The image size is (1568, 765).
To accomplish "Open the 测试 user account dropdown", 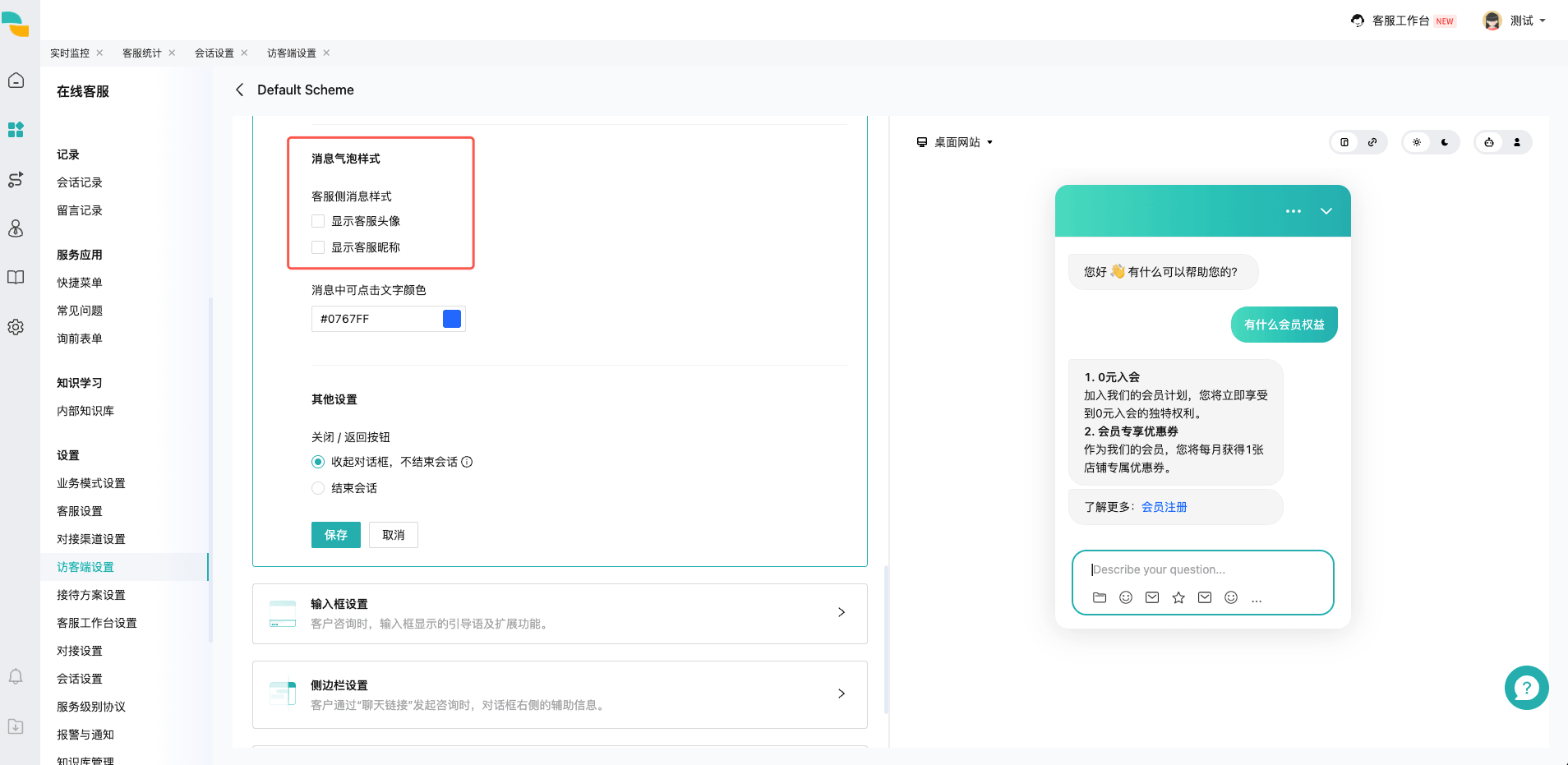I will click(x=1515, y=21).
